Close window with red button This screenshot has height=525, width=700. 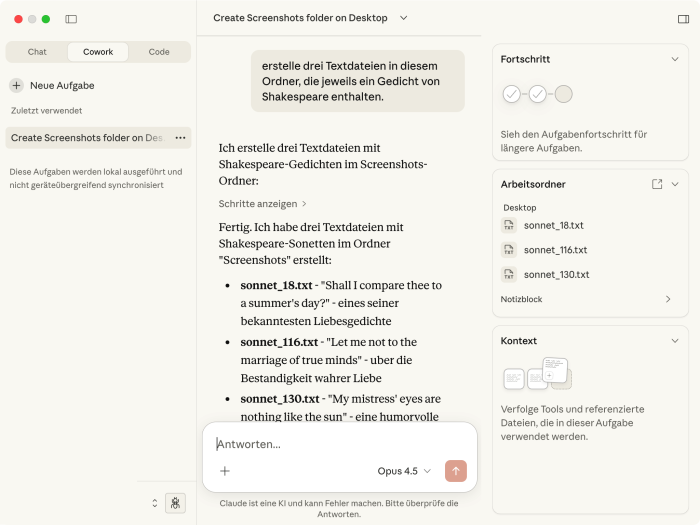tap(18, 19)
